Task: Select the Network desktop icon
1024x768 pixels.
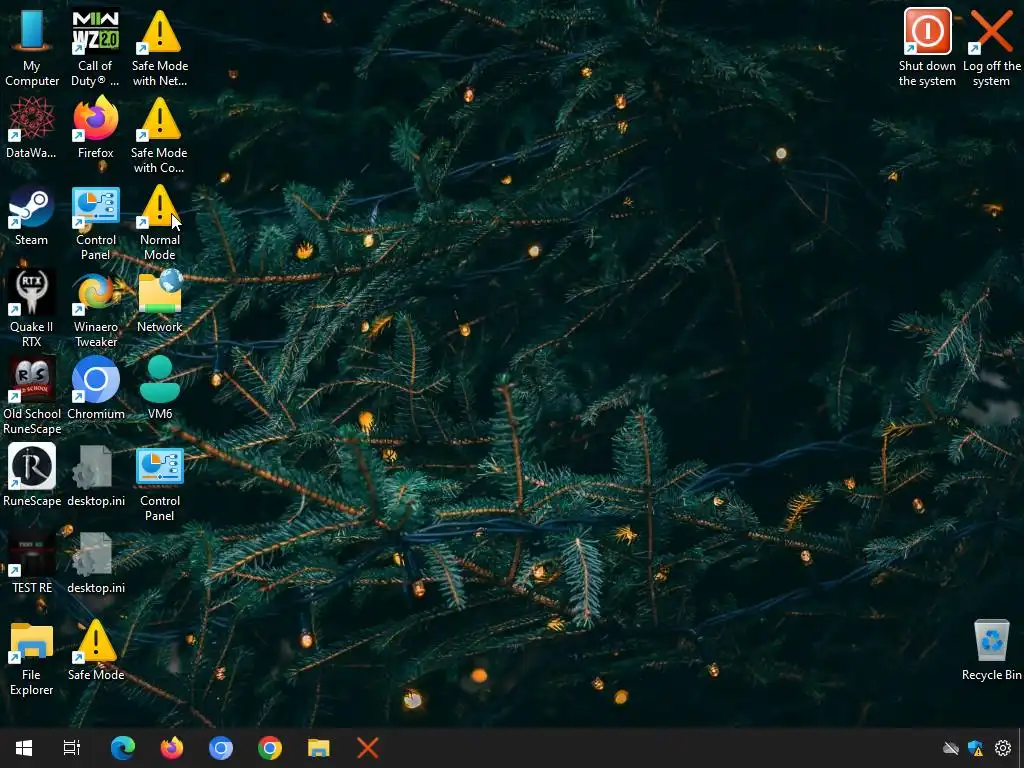Action: (160, 302)
